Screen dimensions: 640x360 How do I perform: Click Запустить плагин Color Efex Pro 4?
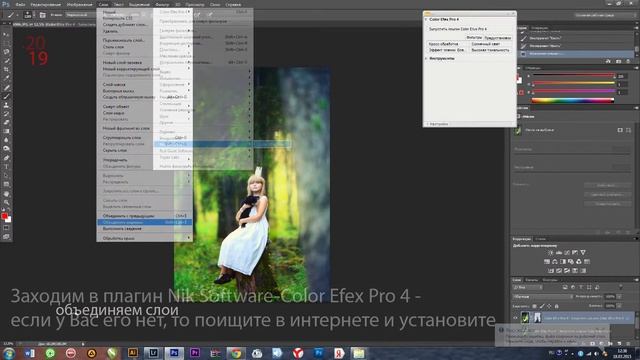(458, 29)
